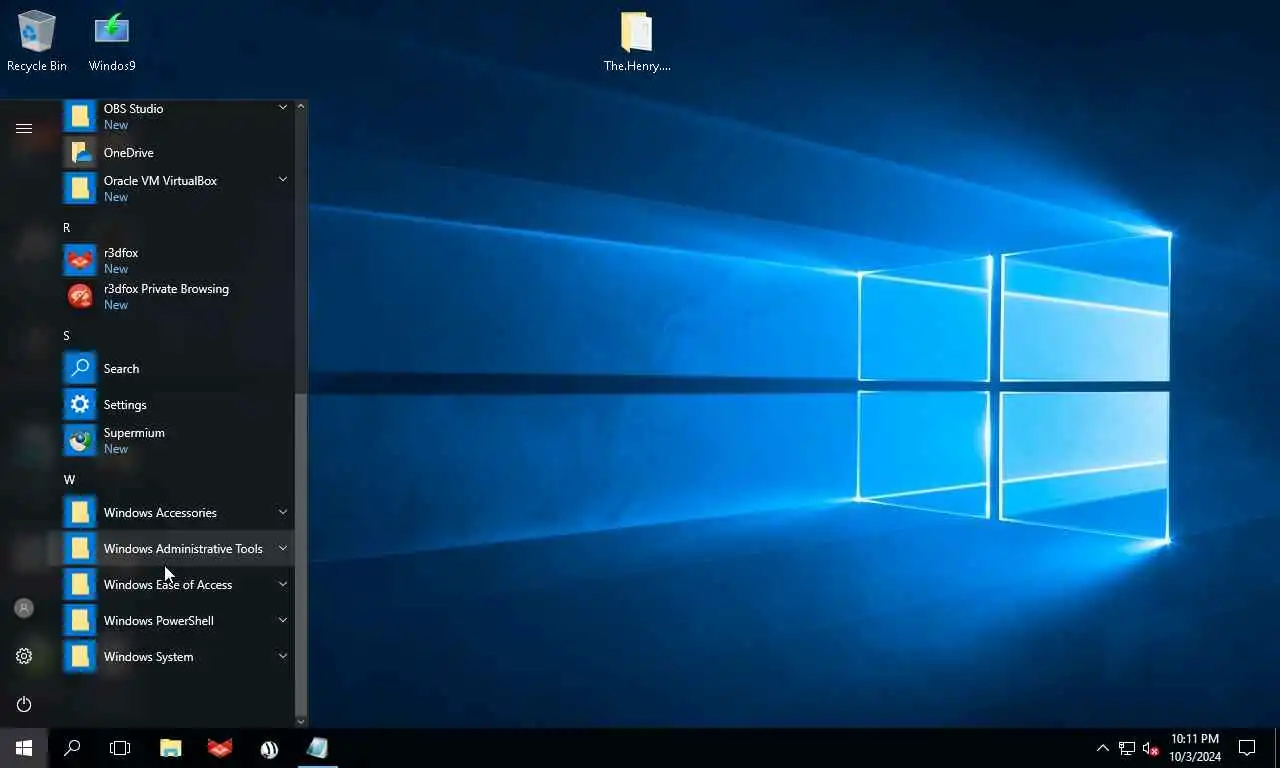The width and height of the screenshot is (1280, 768).
Task: Open Task View on the taskbar
Action: (120, 748)
